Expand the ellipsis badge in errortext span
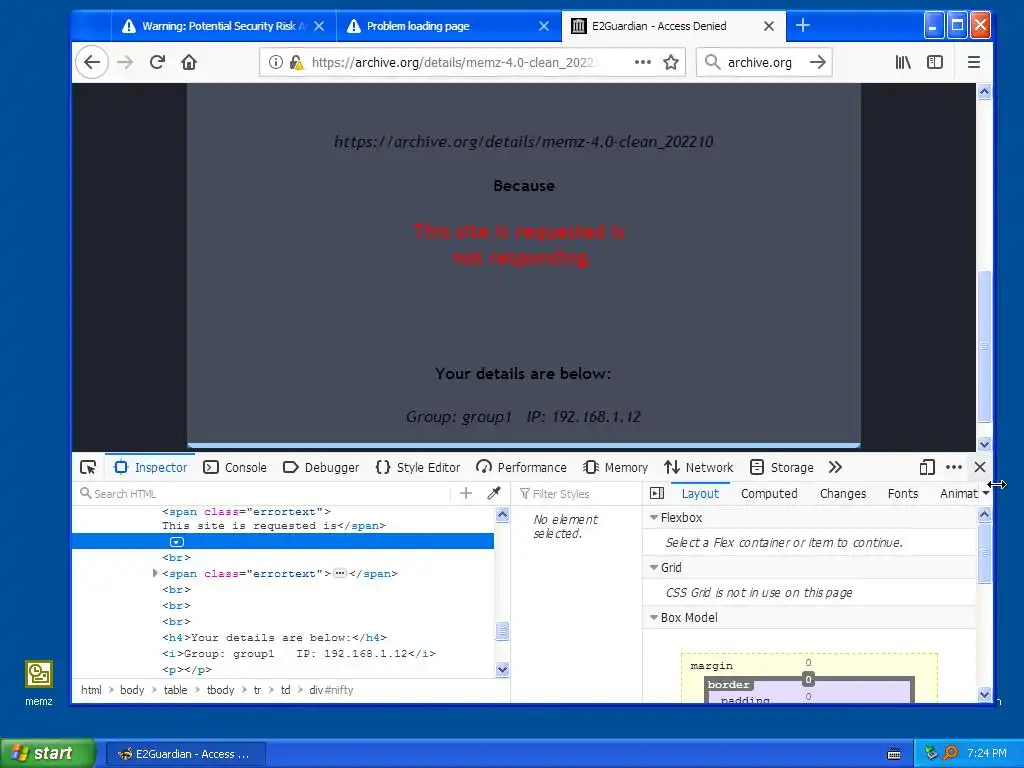 pyautogui.click(x=340, y=573)
